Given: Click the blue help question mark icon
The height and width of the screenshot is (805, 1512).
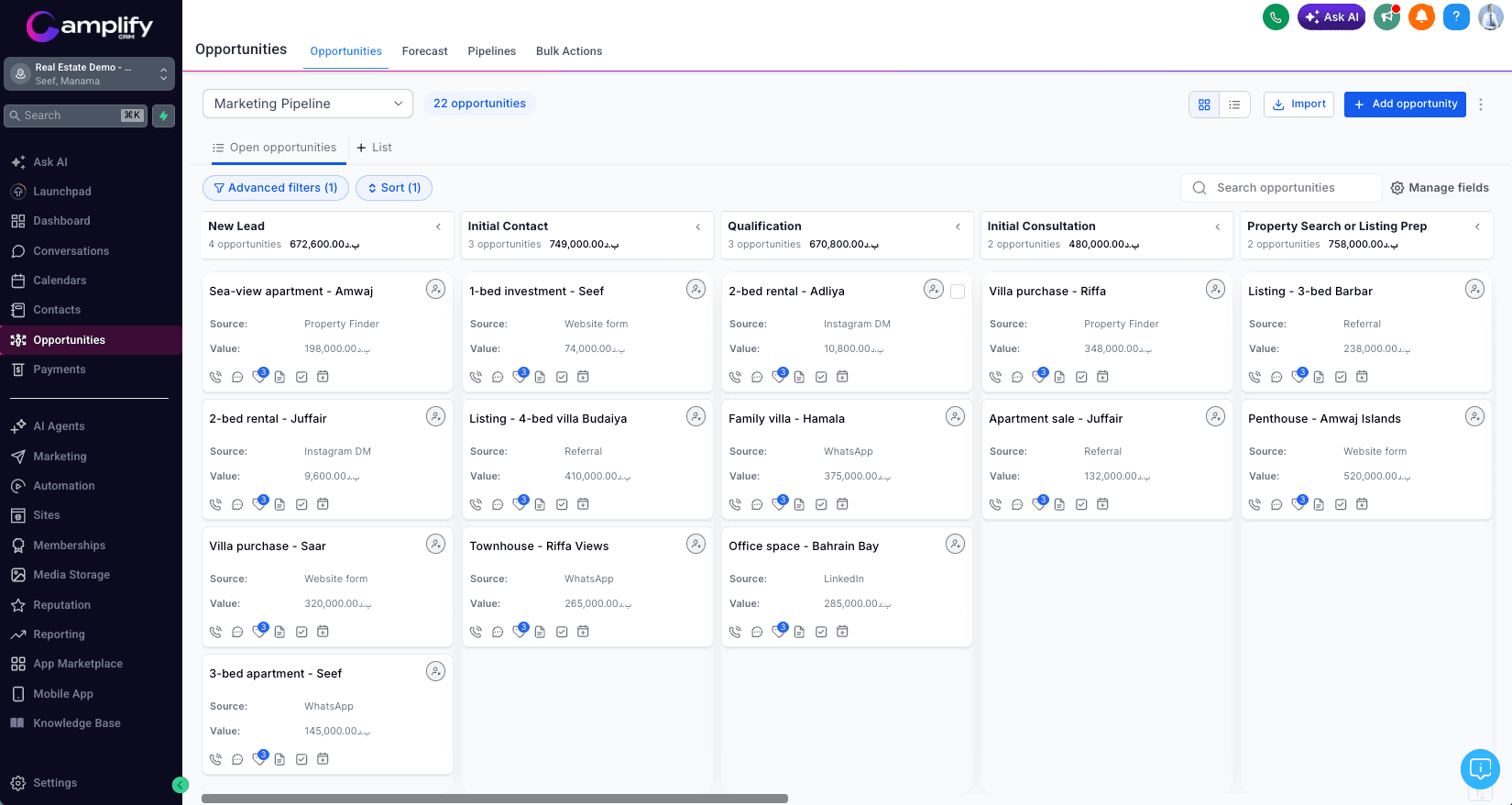Looking at the screenshot, I should pyautogui.click(x=1456, y=17).
